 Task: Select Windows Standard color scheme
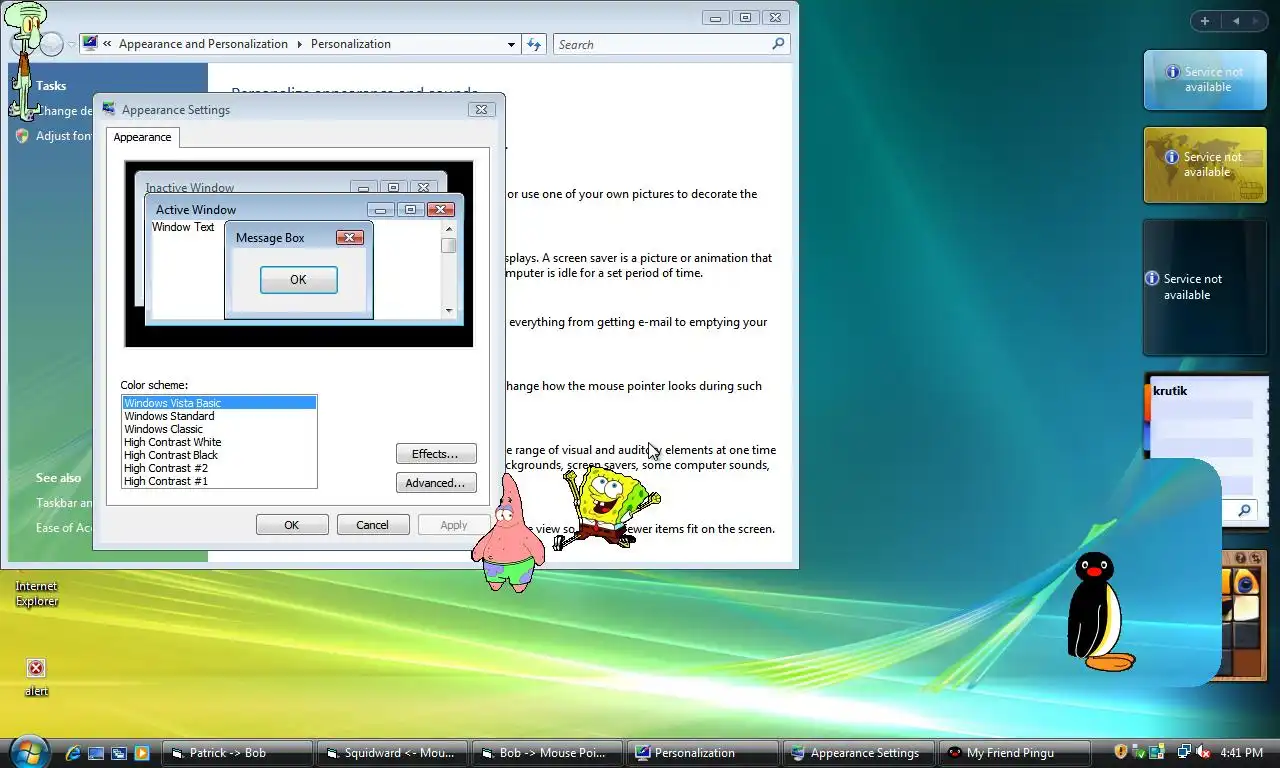point(219,416)
